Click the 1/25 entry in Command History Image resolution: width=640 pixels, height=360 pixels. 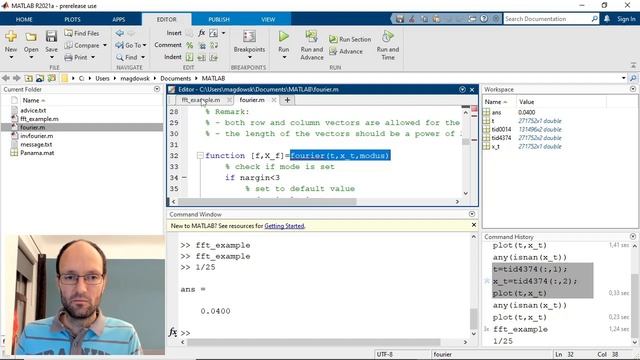pyautogui.click(x=502, y=341)
